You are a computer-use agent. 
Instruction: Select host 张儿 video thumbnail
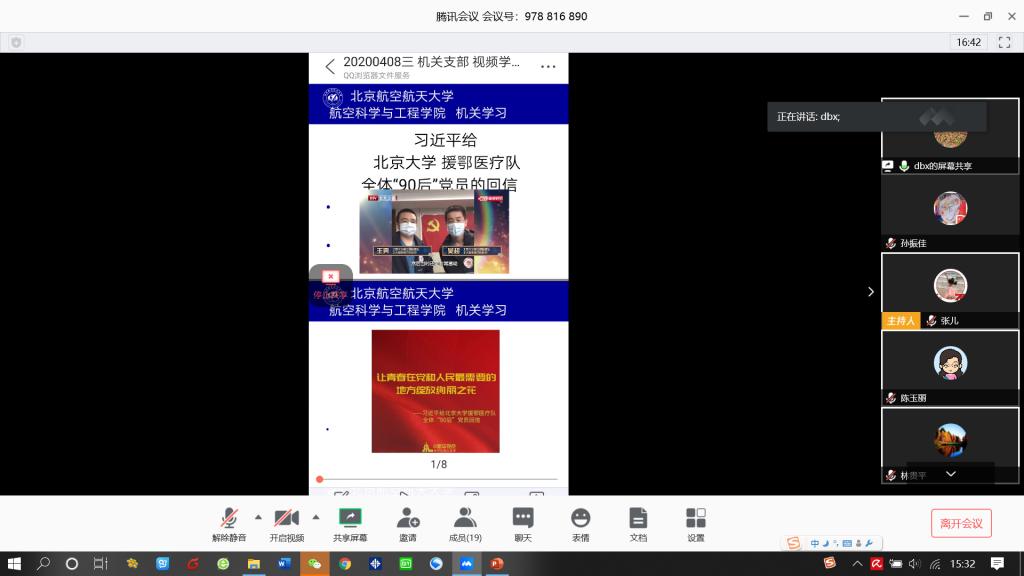[x=950, y=290]
